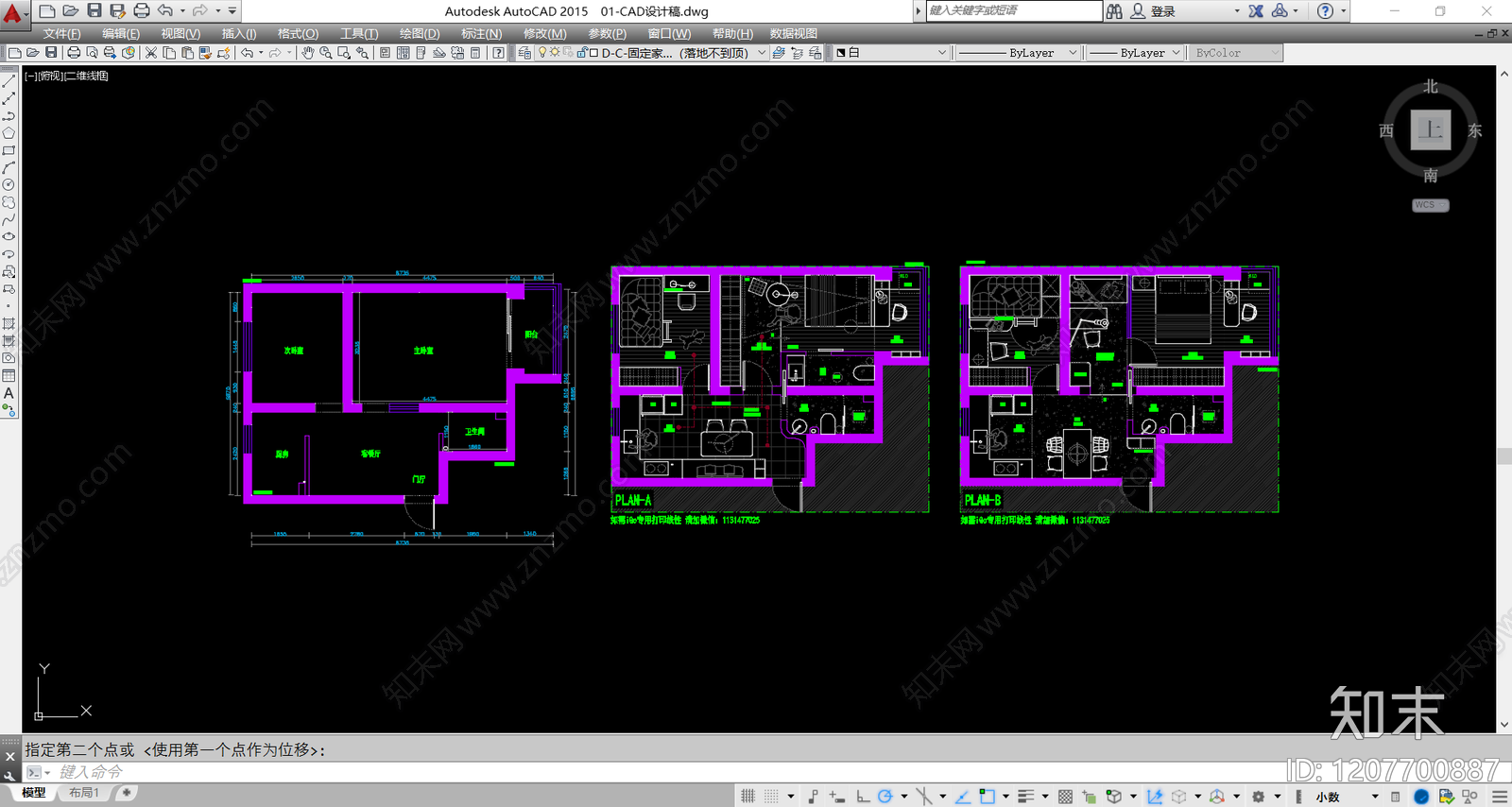Click the Zoom realtime magnifier icon

point(325,53)
